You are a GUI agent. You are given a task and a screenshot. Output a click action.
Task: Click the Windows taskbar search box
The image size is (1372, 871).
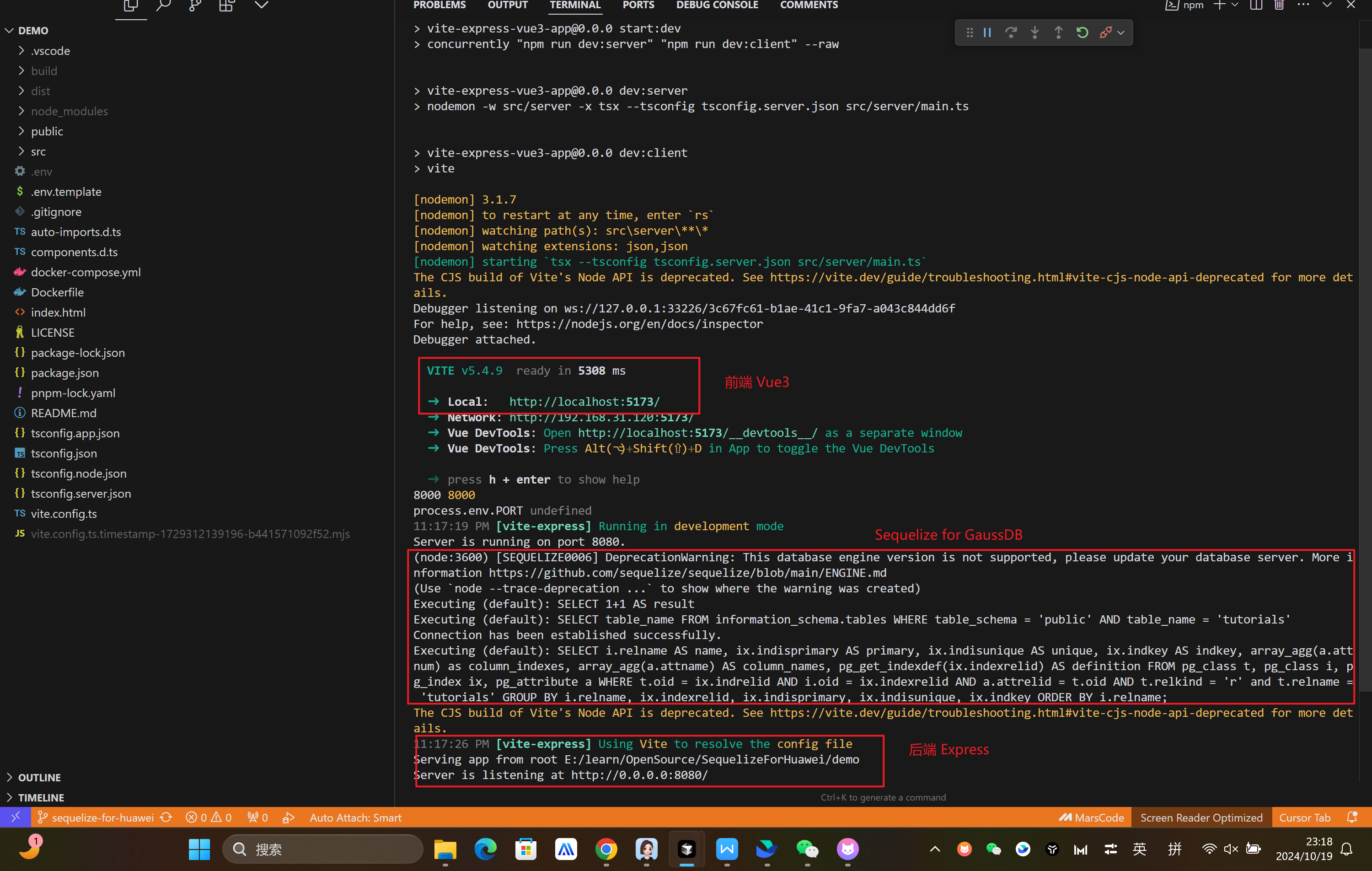[322, 849]
